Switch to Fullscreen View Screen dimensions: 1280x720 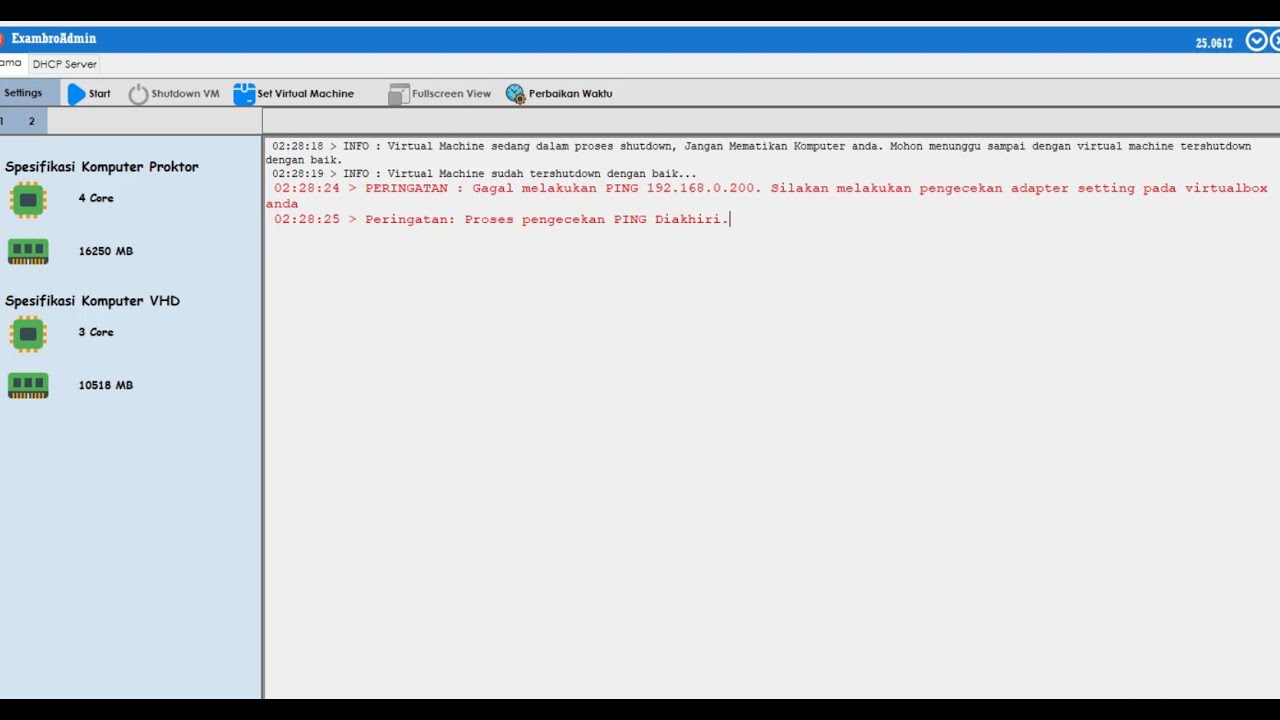pyautogui.click(x=440, y=94)
